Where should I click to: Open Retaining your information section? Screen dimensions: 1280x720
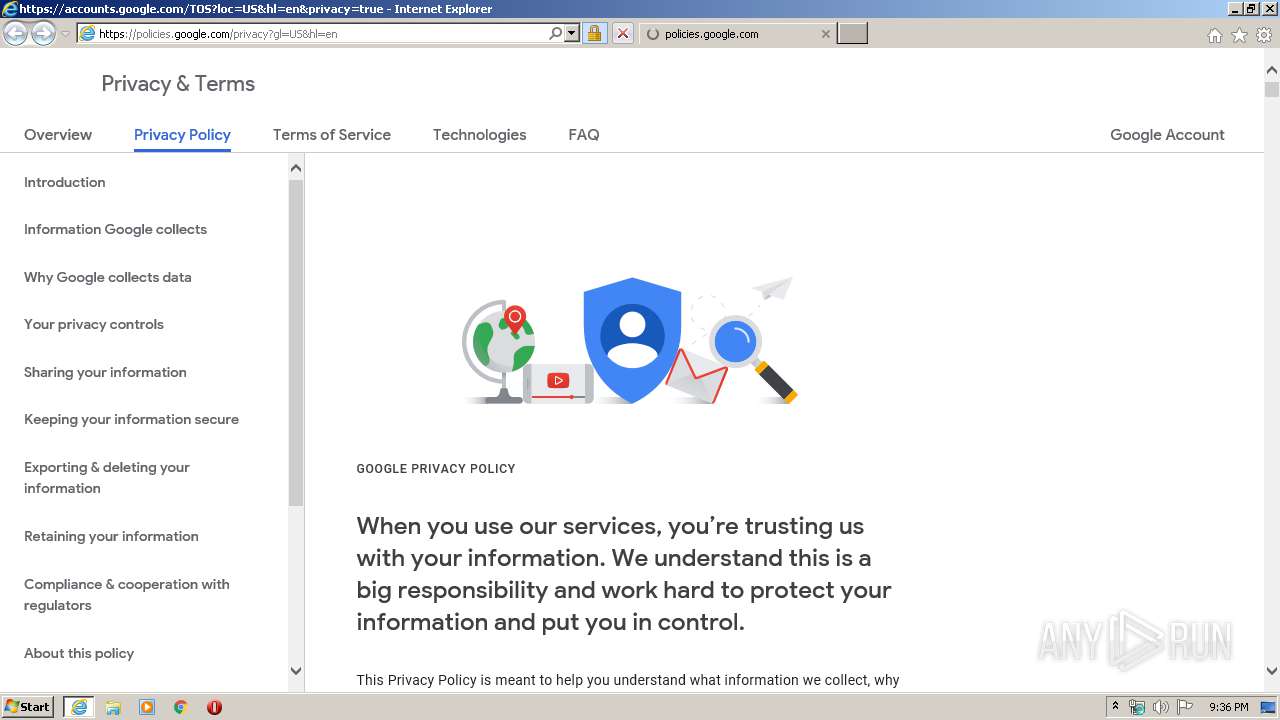(x=111, y=536)
